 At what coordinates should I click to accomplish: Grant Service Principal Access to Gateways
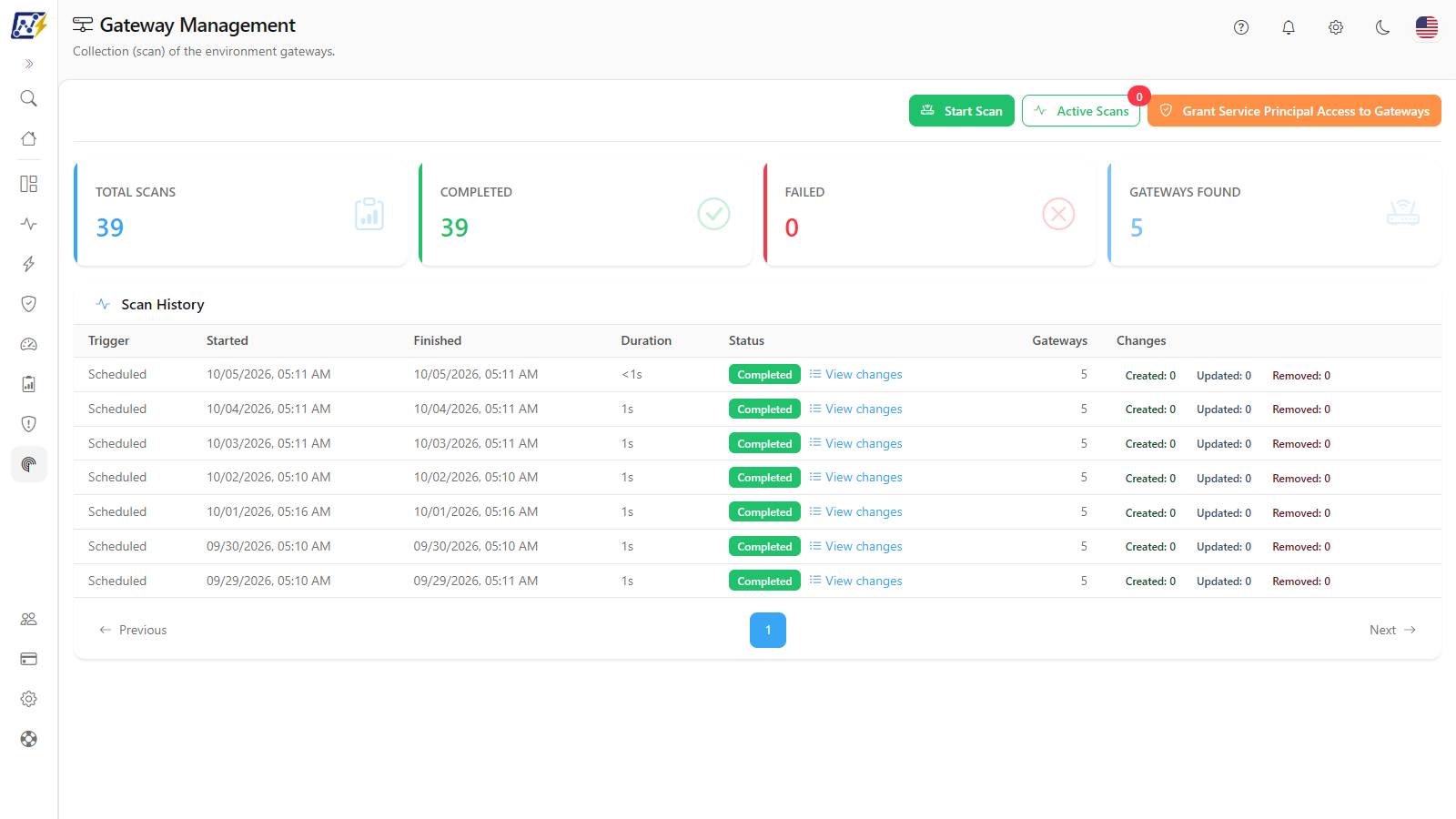click(1294, 111)
